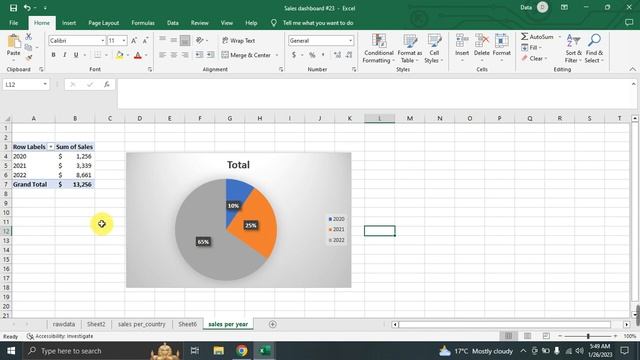Toggle Bold formatting
640x360 pixels.
coord(53,55)
